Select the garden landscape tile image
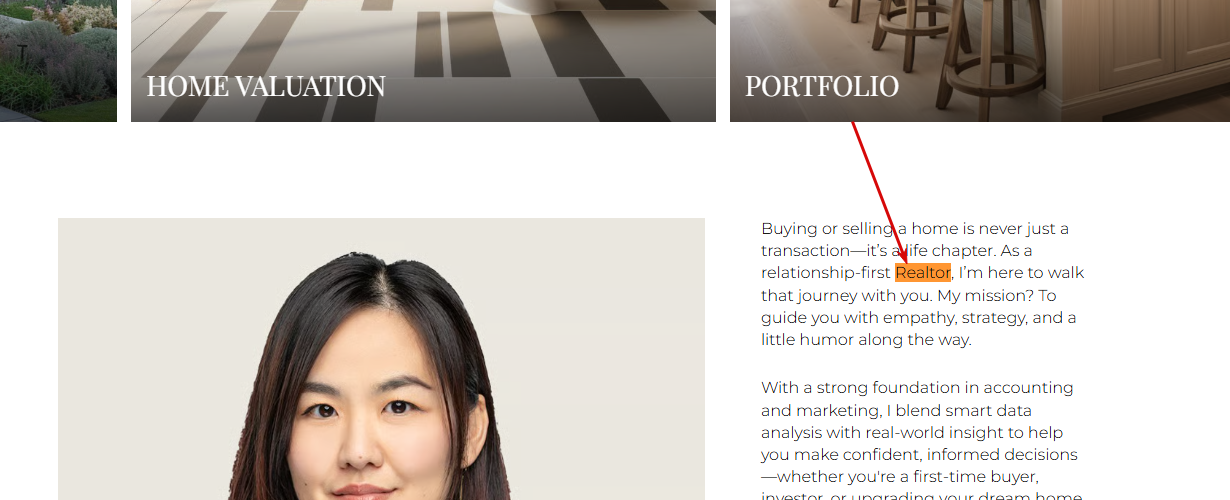Viewport: 1230px width, 500px height. (x=58, y=61)
